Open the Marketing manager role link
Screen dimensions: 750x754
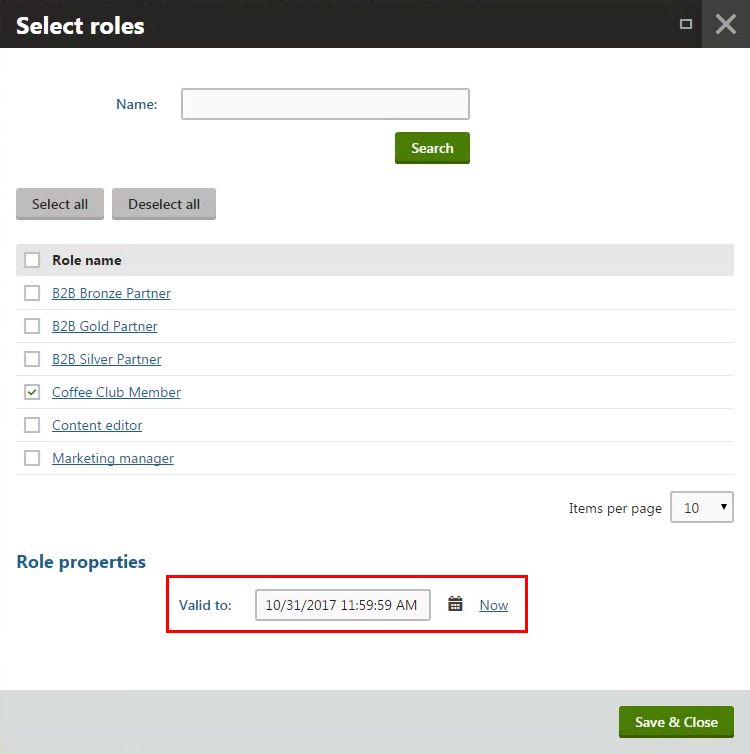[x=113, y=458]
